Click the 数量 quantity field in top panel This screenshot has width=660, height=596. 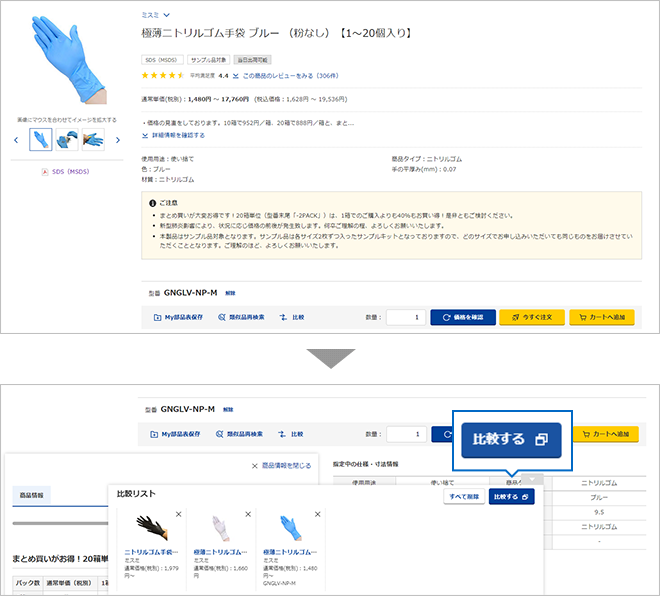coord(405,317)
